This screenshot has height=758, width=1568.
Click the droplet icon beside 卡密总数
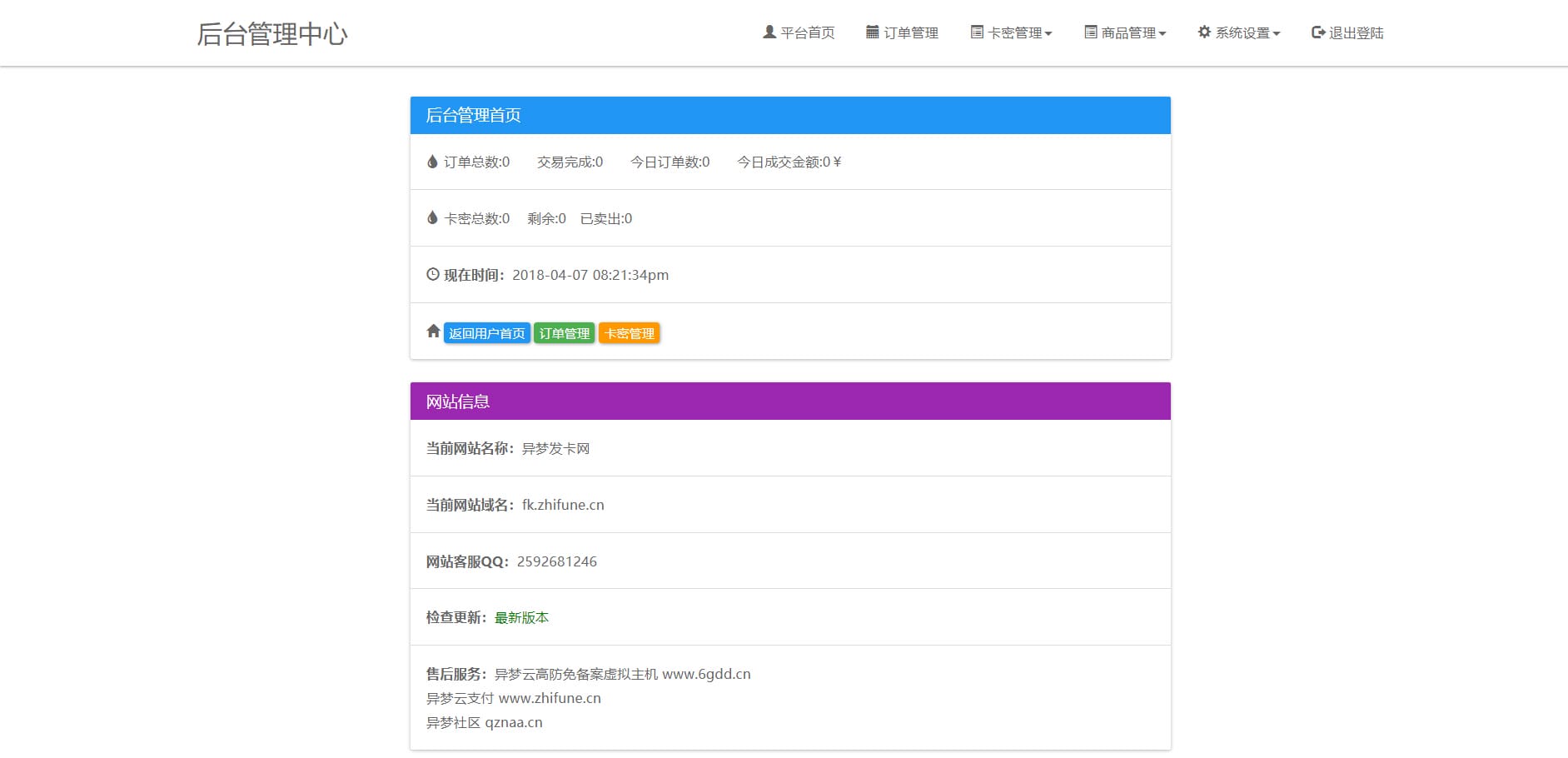[x=432, y=217]
